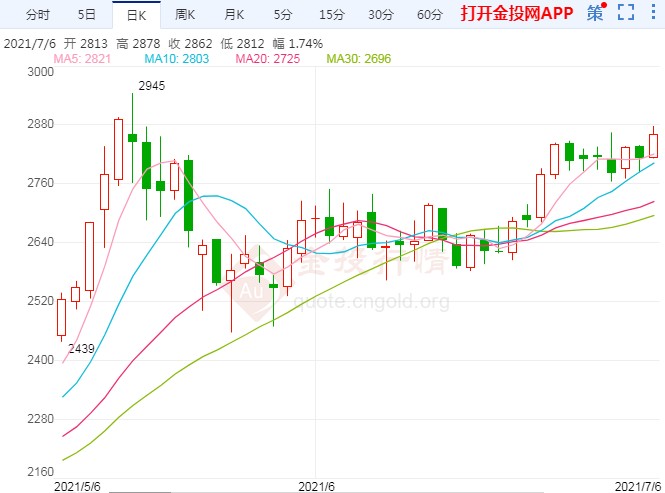Select the 日K daily candlestick tab
This screenshot has height=493, width=665.
click(x=136, y=15)
